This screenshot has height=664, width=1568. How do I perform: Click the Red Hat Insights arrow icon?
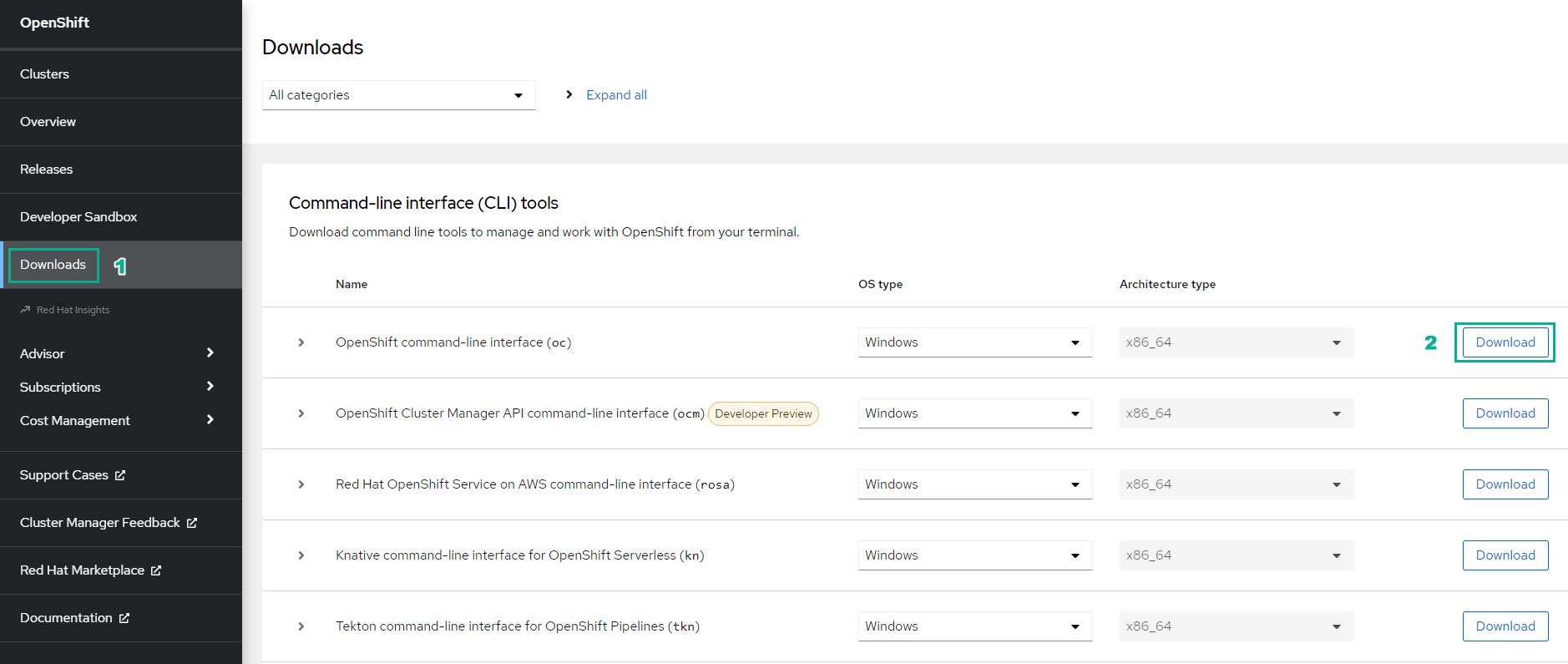pyautogui.click(x=25, y=310)
